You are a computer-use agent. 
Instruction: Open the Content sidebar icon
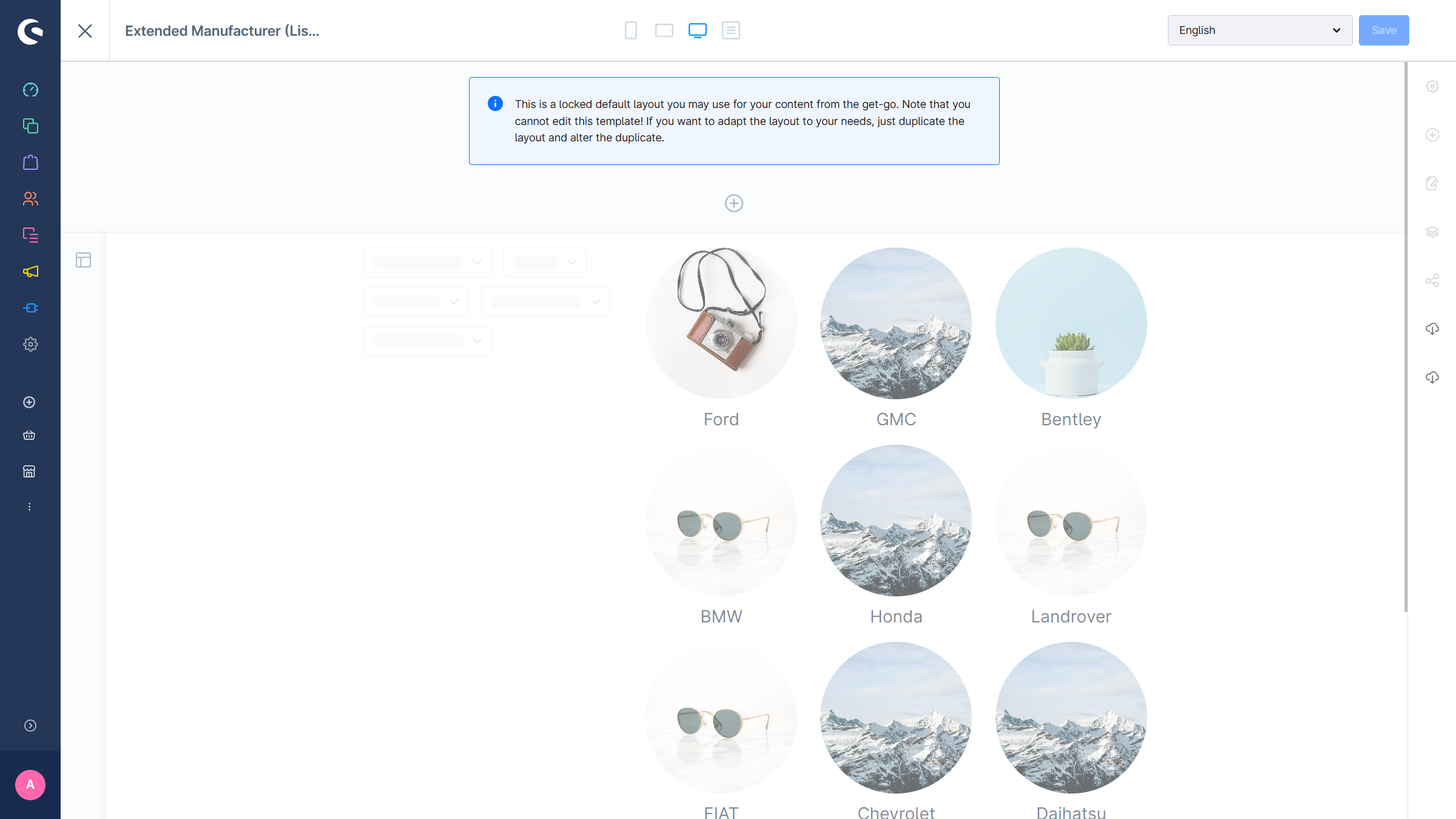click(x=30, y=235)
